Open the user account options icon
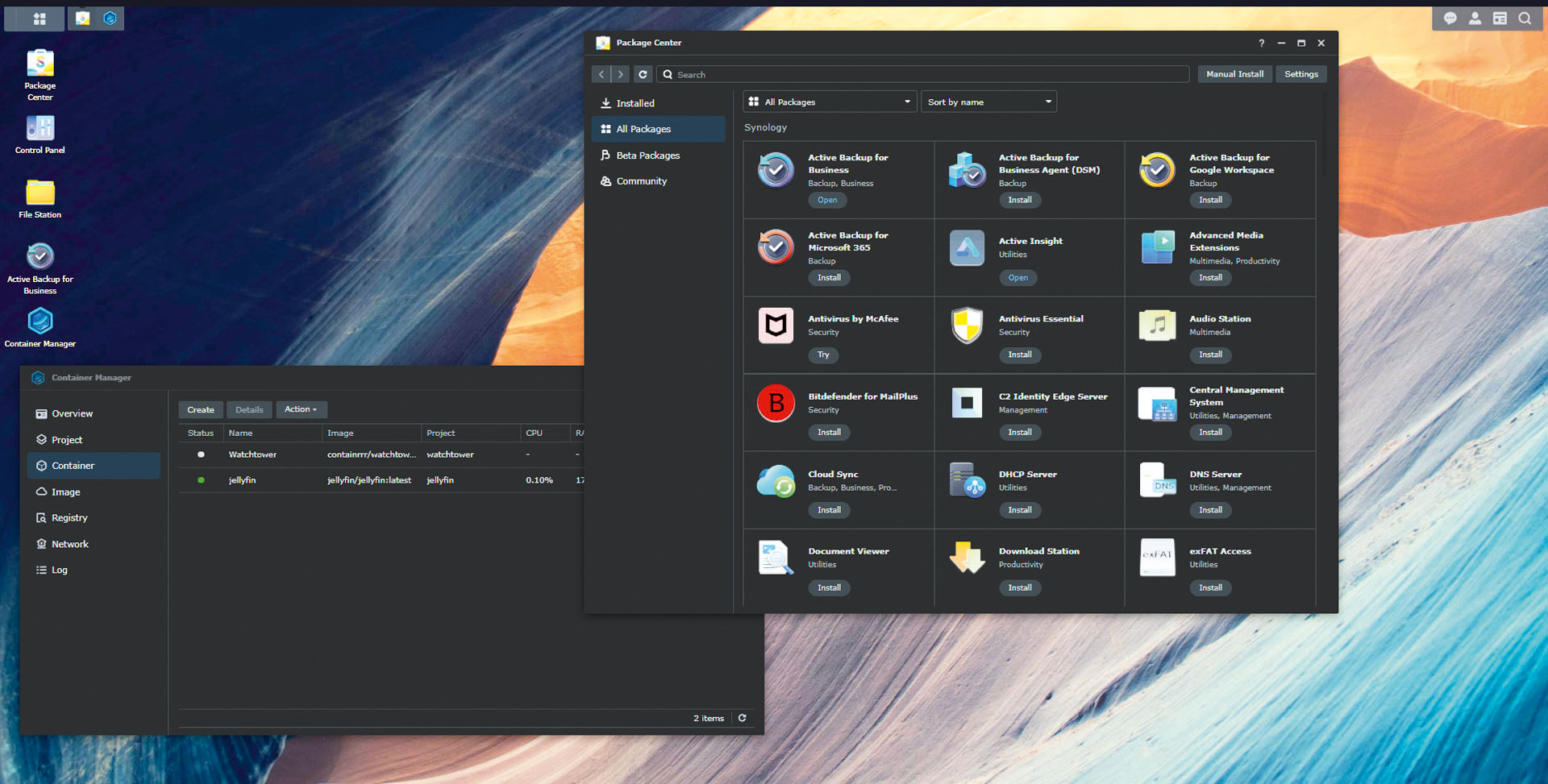The width and height of the screenshot is (1548, 784). point(1475,19)
